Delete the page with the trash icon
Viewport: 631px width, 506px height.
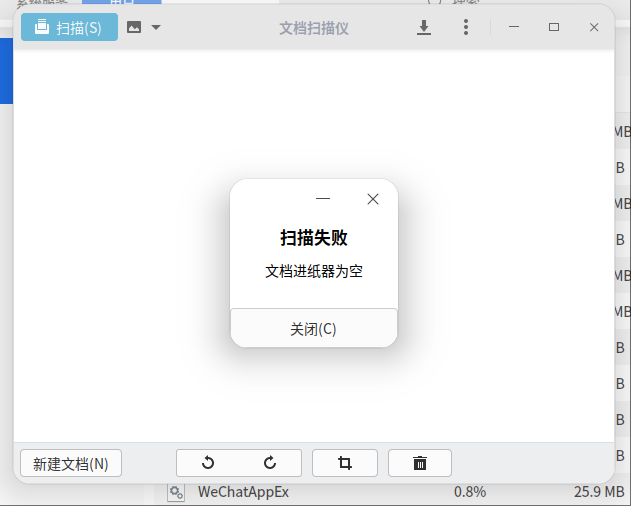420,463
